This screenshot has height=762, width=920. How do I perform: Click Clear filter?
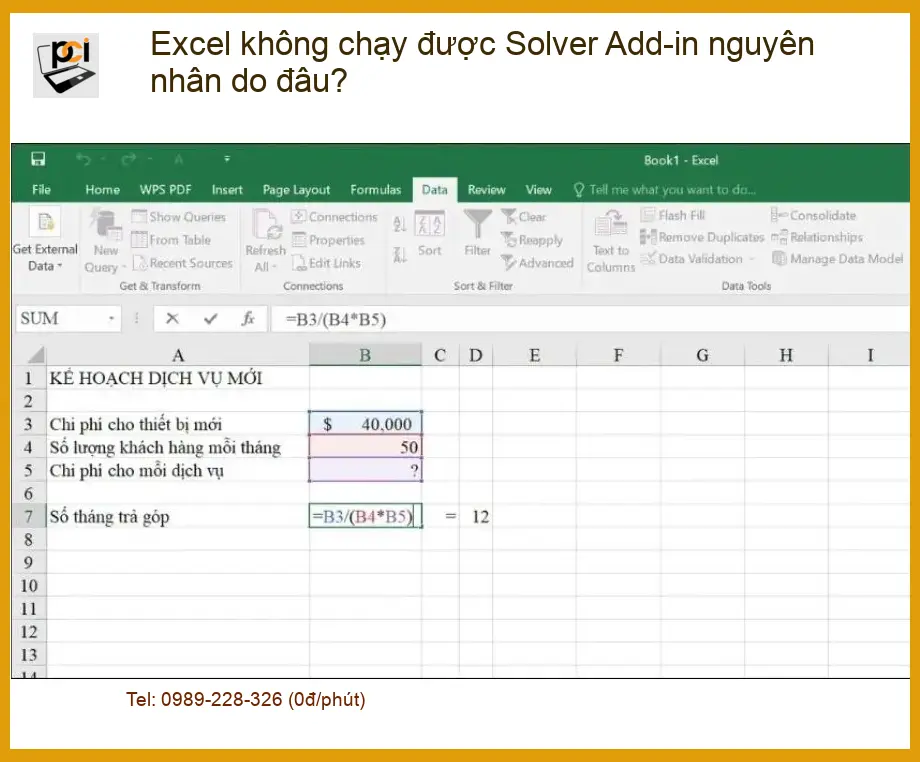coord(524,217)
